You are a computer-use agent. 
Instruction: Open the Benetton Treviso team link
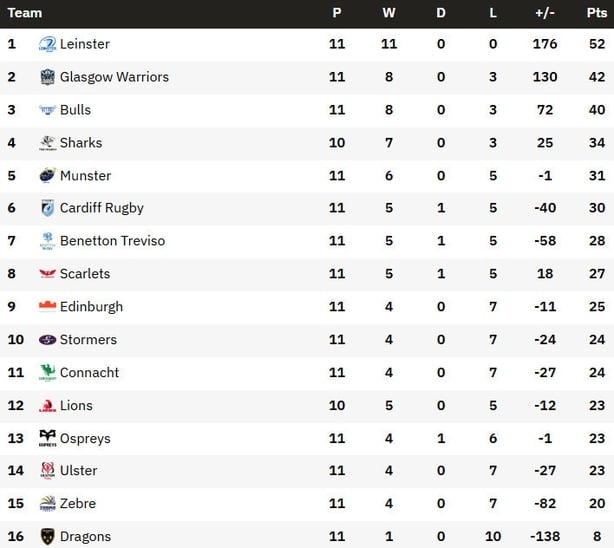point(112,241)
